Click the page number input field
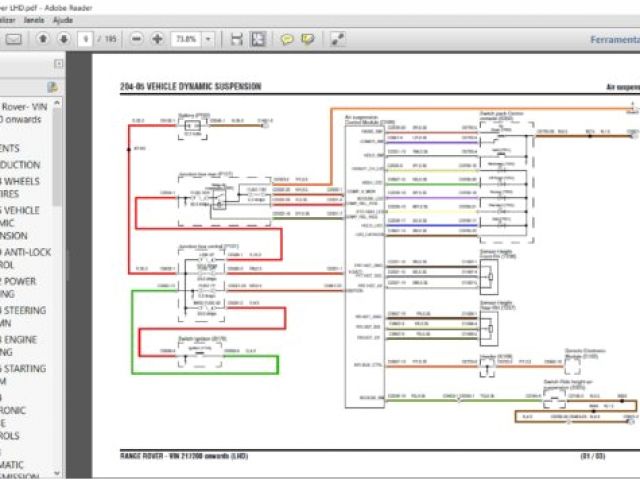 (x=88, y=39)
